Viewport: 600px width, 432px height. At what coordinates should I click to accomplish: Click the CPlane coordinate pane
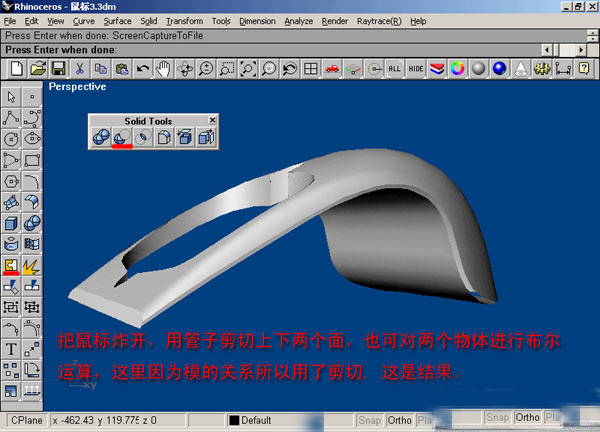25,419
